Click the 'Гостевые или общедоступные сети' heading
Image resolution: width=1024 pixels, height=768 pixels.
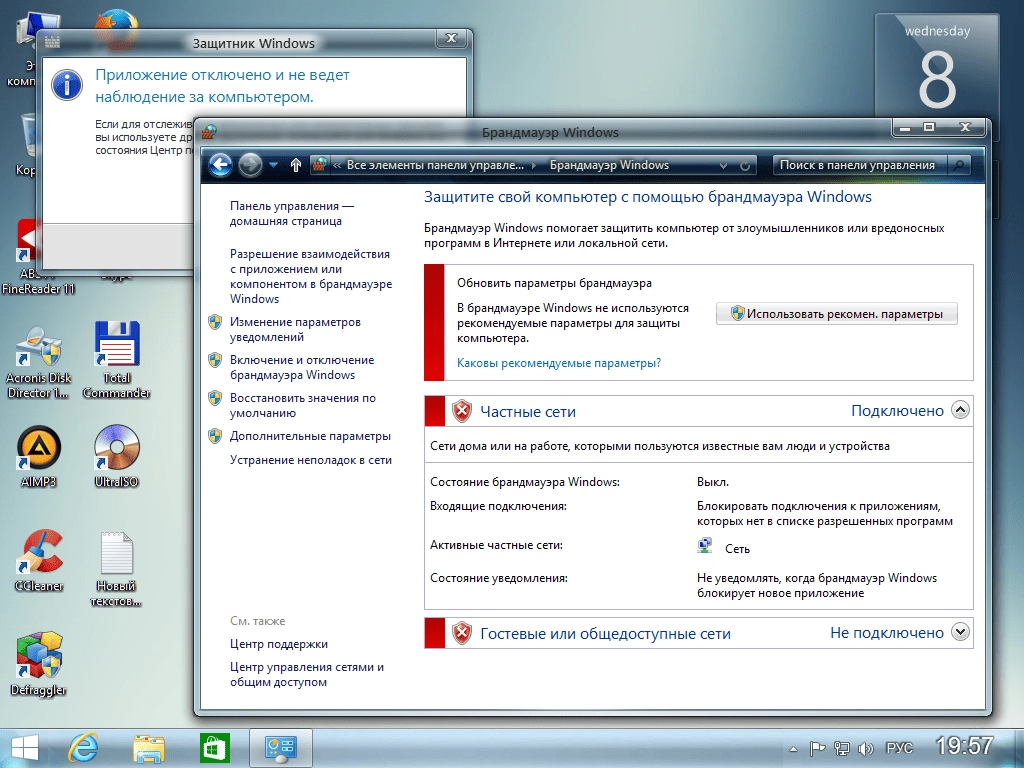click(605, 633)
